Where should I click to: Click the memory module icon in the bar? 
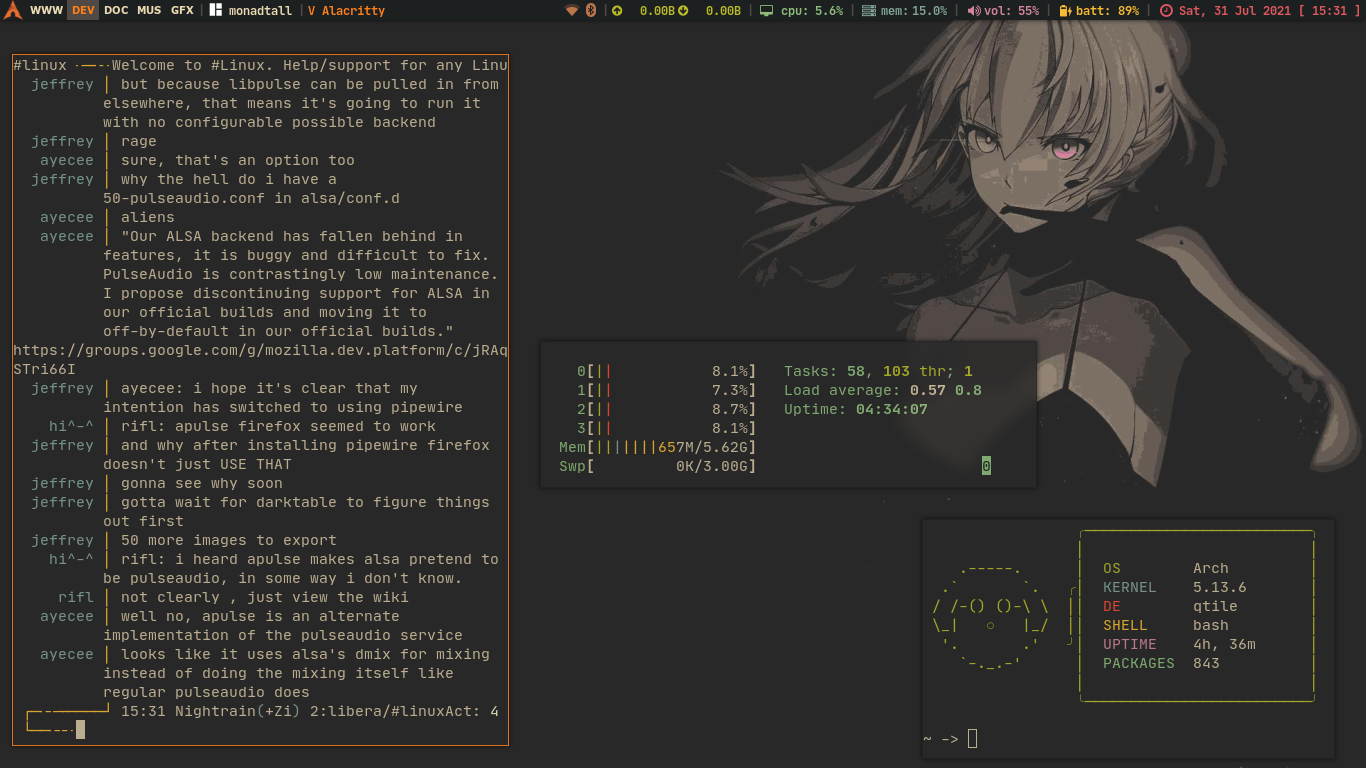click(x=868, y=10)
